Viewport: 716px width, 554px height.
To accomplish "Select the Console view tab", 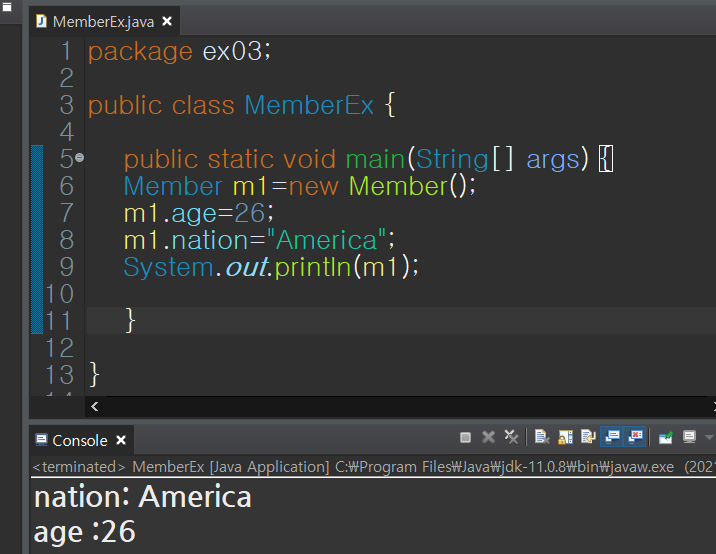I will coord(80,440).
